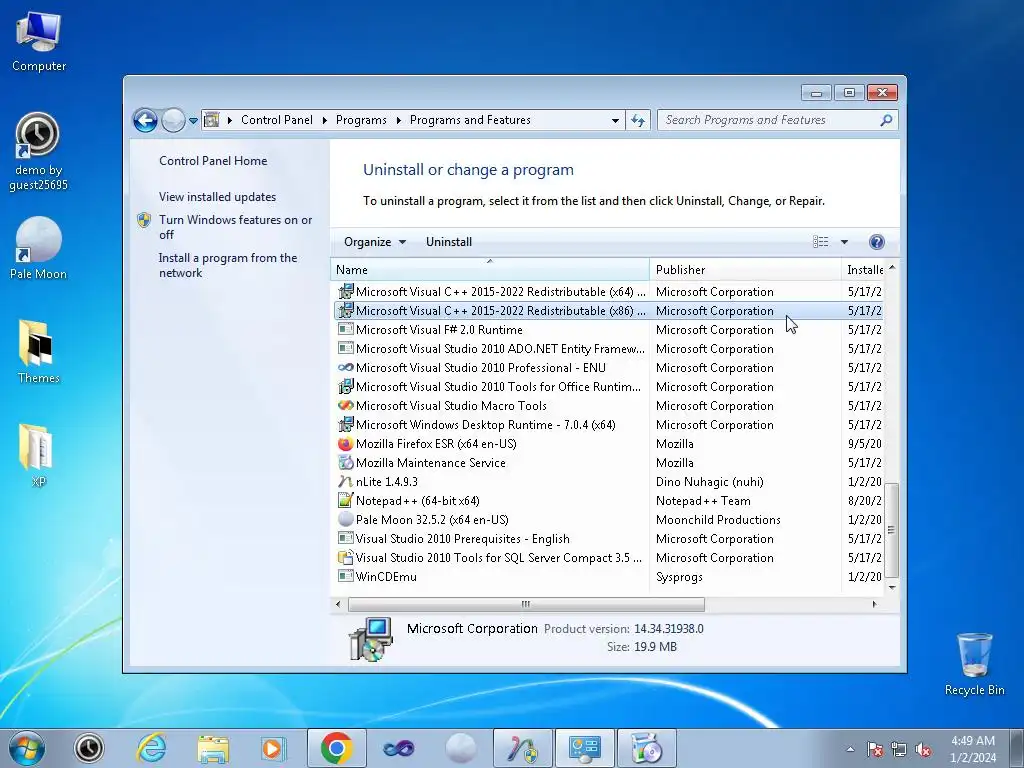The width and height of the screenshot is (1024, 768).
Task: Click the list scroll down arrow
Action: pos(892,588)
